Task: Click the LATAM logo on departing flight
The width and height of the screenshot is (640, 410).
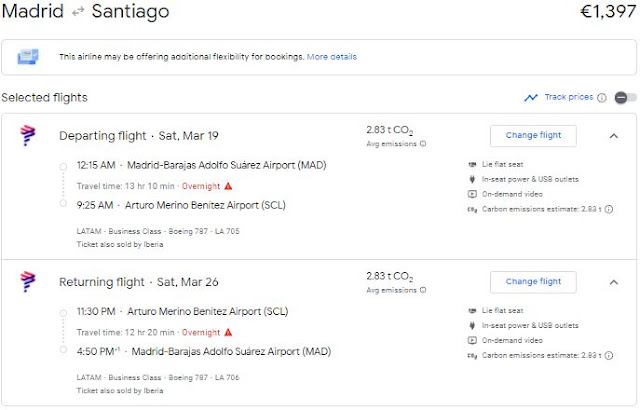Action: (27, 136)
